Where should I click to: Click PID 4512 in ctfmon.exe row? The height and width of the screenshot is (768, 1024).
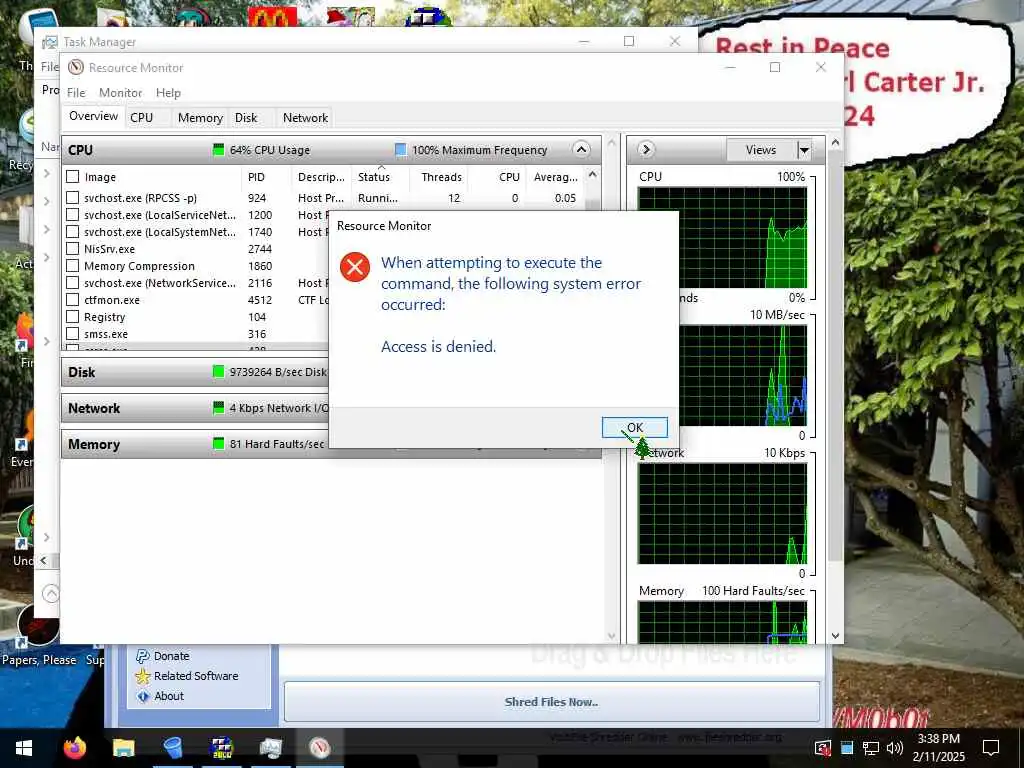click(259, 300)
